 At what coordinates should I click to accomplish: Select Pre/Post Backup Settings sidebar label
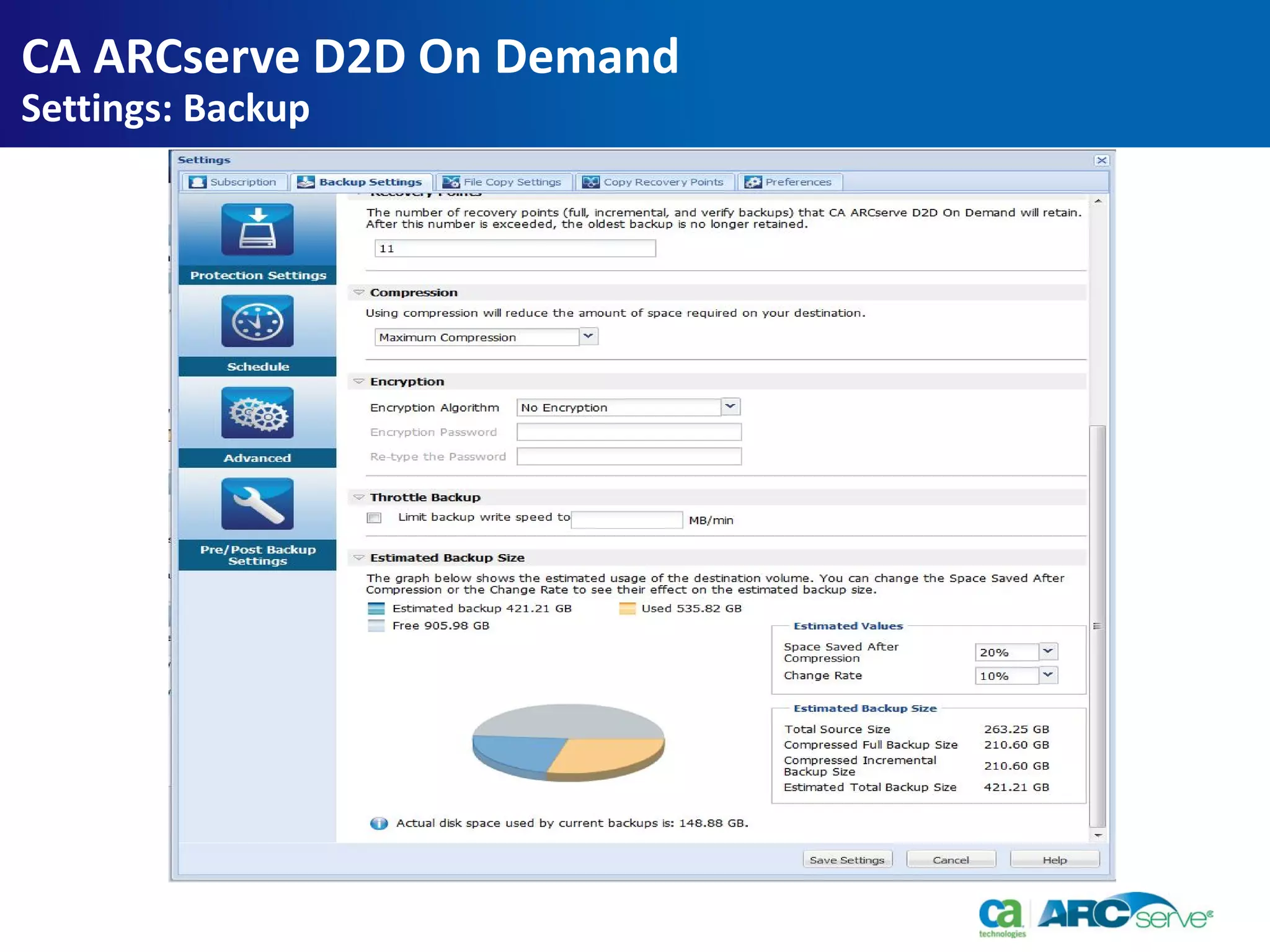click(x=258, y=555)
